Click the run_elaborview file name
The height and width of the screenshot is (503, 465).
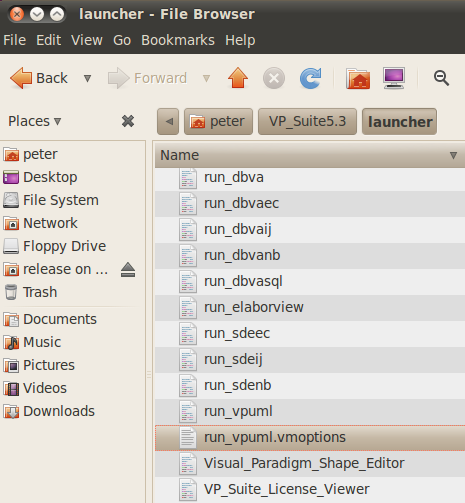pos(254,307)
